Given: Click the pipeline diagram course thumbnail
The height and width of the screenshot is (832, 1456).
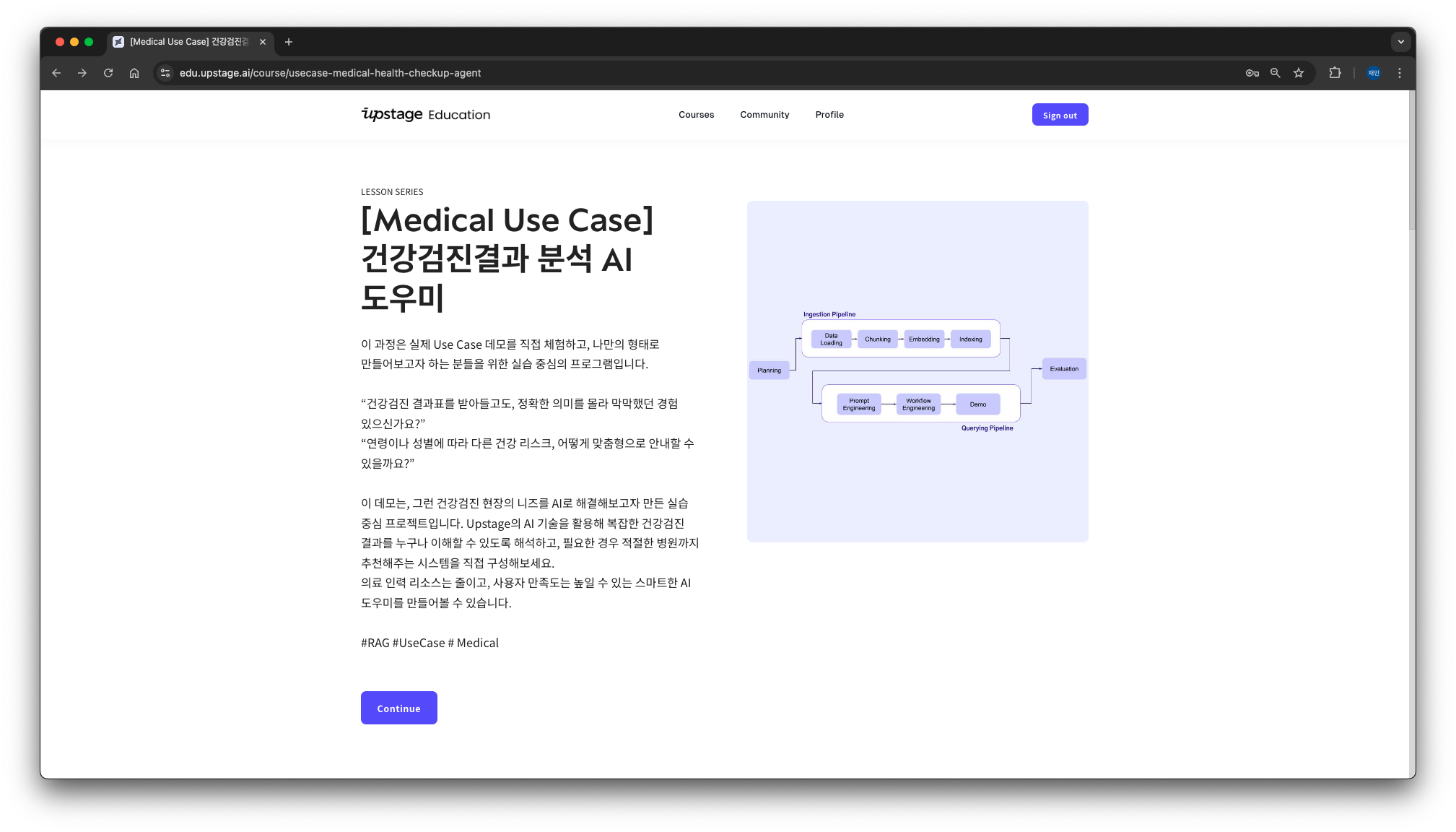Looking at the screenshot, I should 917,371.
